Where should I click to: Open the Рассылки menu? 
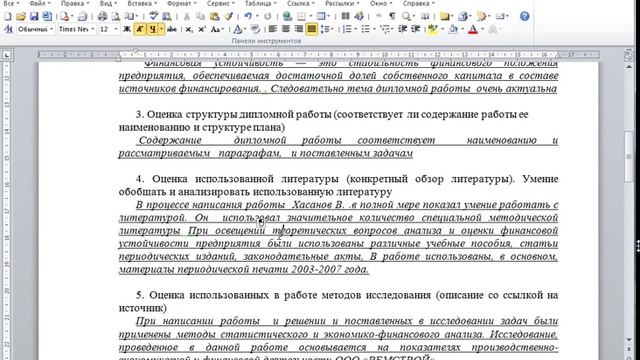[x=342, y=3]
